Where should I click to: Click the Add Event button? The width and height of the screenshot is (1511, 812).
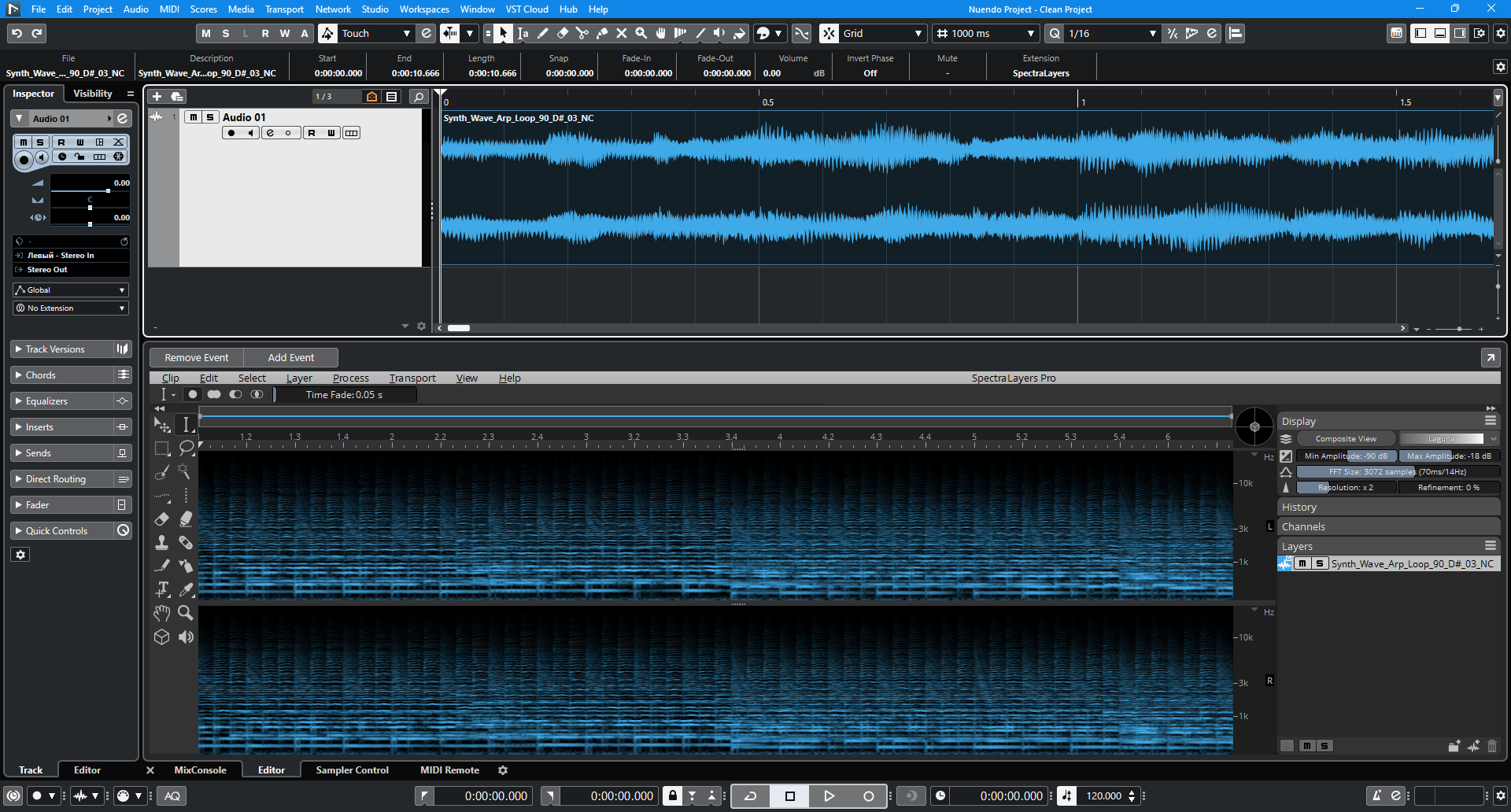[x=291, y=358]
